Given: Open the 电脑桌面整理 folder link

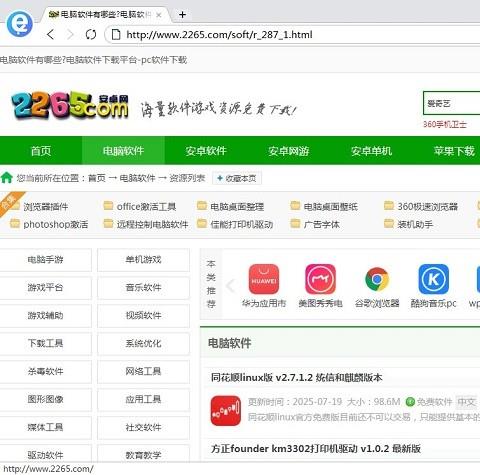Looking at the screenshot, I should [x=237, y=207].
